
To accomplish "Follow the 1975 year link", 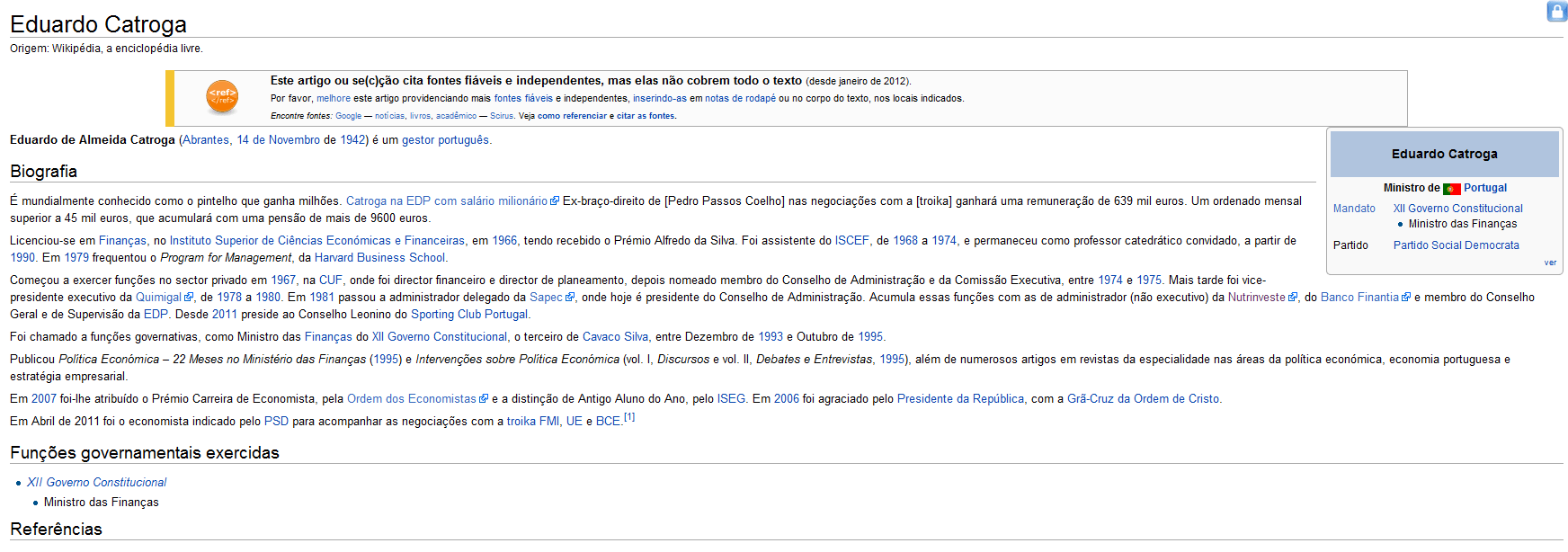I will (1149, 280).
